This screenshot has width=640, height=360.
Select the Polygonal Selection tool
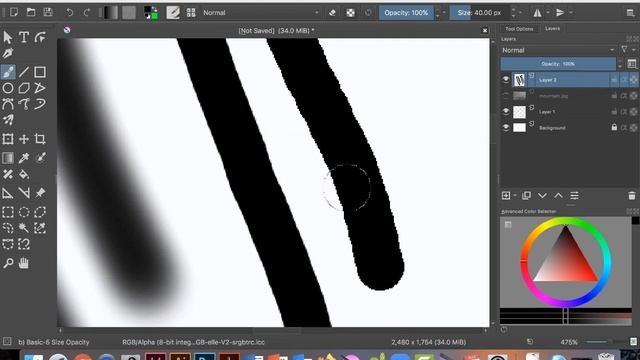click(x=40, y=212)
